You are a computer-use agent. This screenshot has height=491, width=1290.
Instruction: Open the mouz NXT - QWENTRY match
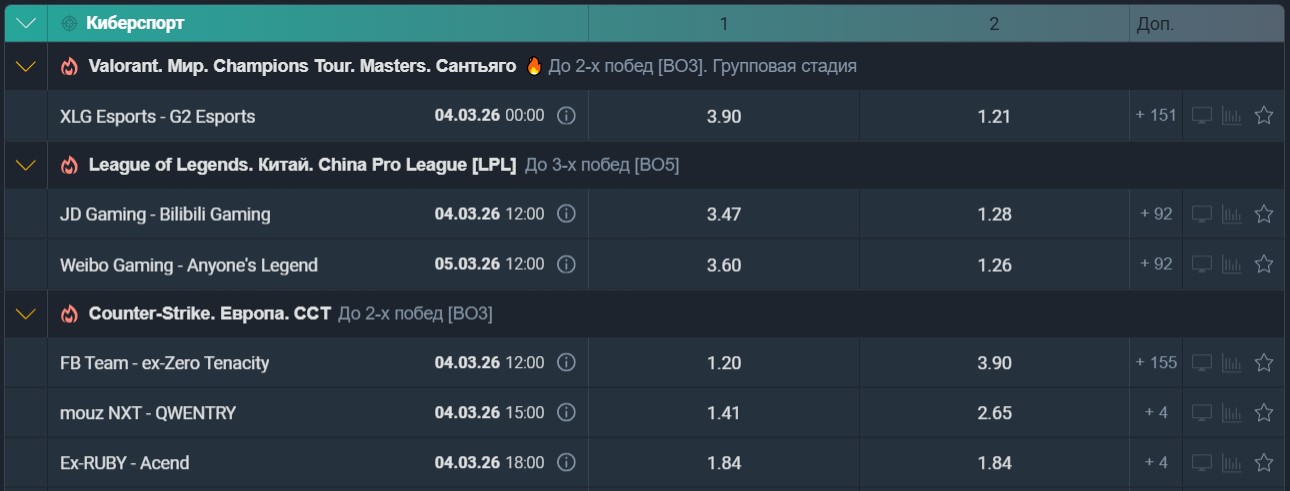(148, 413)
